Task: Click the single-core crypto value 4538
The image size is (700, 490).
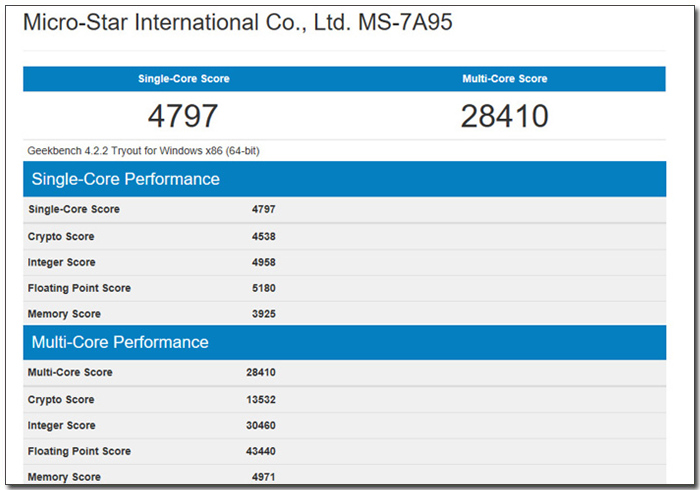Action: tap(263, 237)
